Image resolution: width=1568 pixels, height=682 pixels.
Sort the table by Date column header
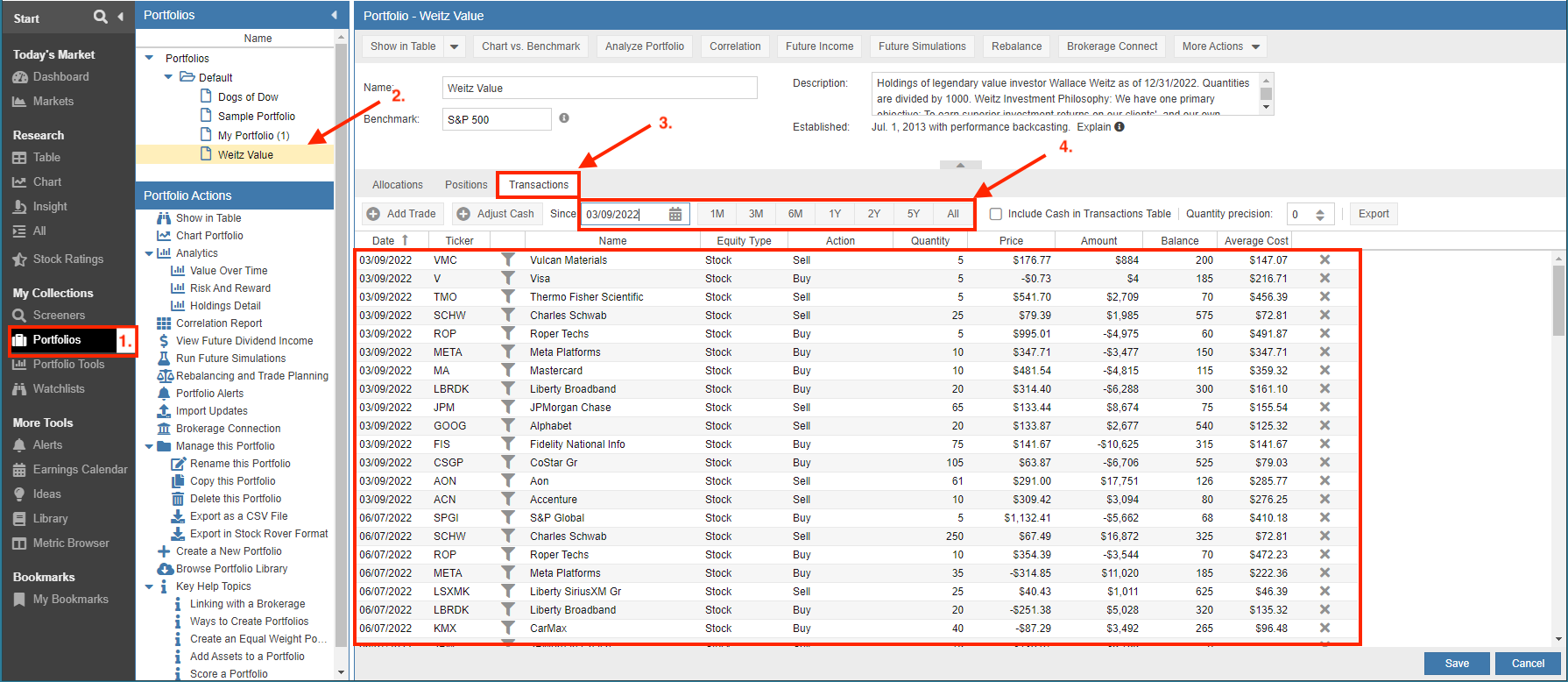pyautogui.click(x=391, y=240)
